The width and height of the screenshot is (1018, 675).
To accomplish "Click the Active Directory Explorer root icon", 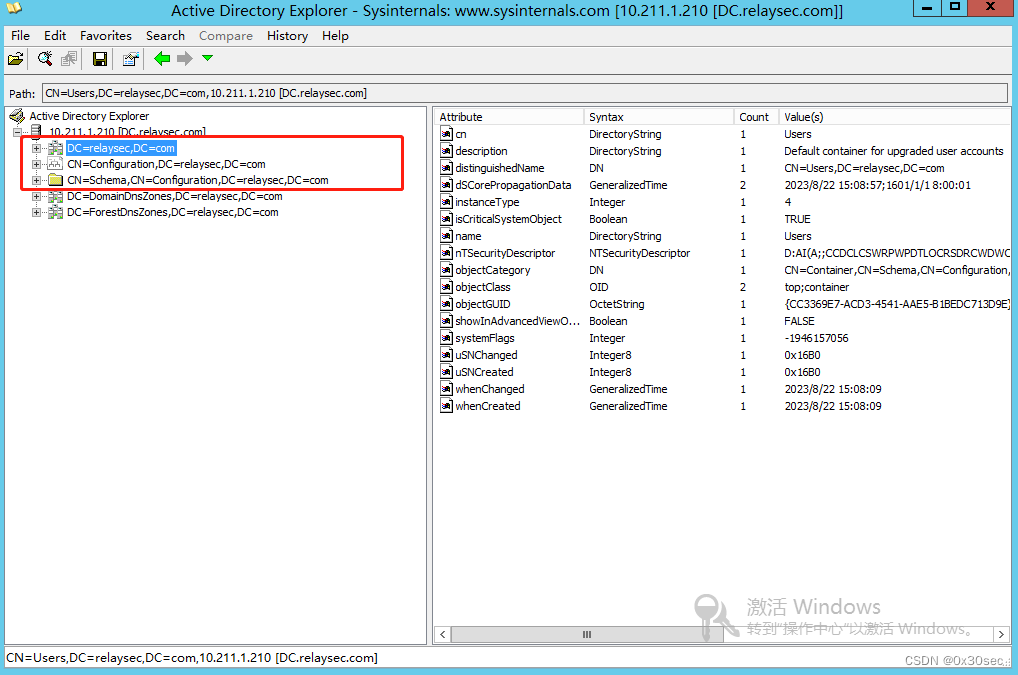I will click(x=17, y=116).
